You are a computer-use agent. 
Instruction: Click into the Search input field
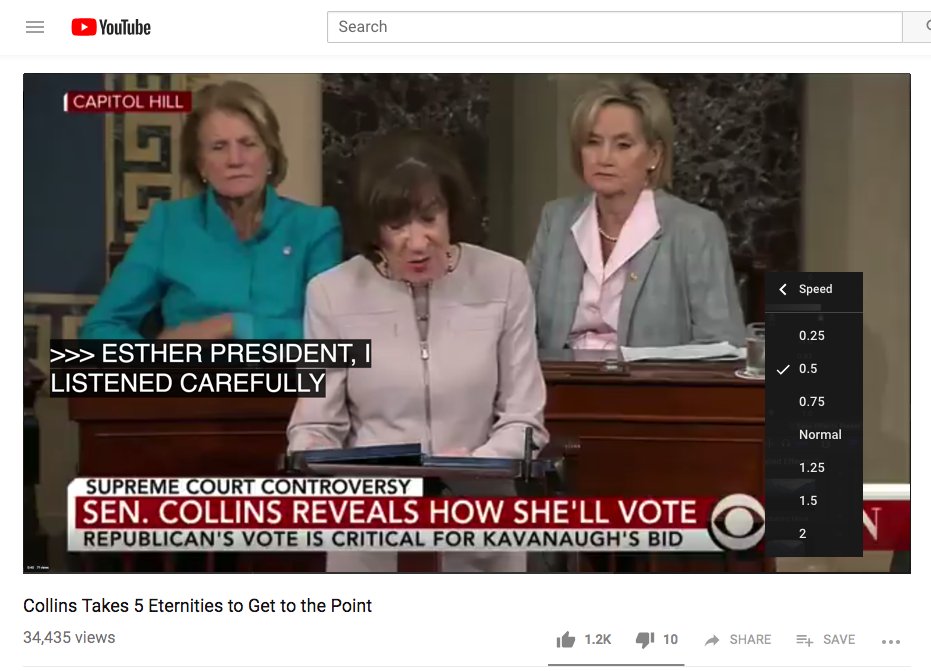point(615,27)
